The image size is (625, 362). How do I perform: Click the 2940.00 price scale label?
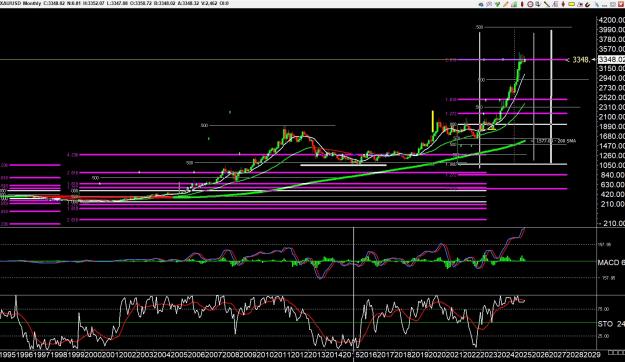click(611, 78)
